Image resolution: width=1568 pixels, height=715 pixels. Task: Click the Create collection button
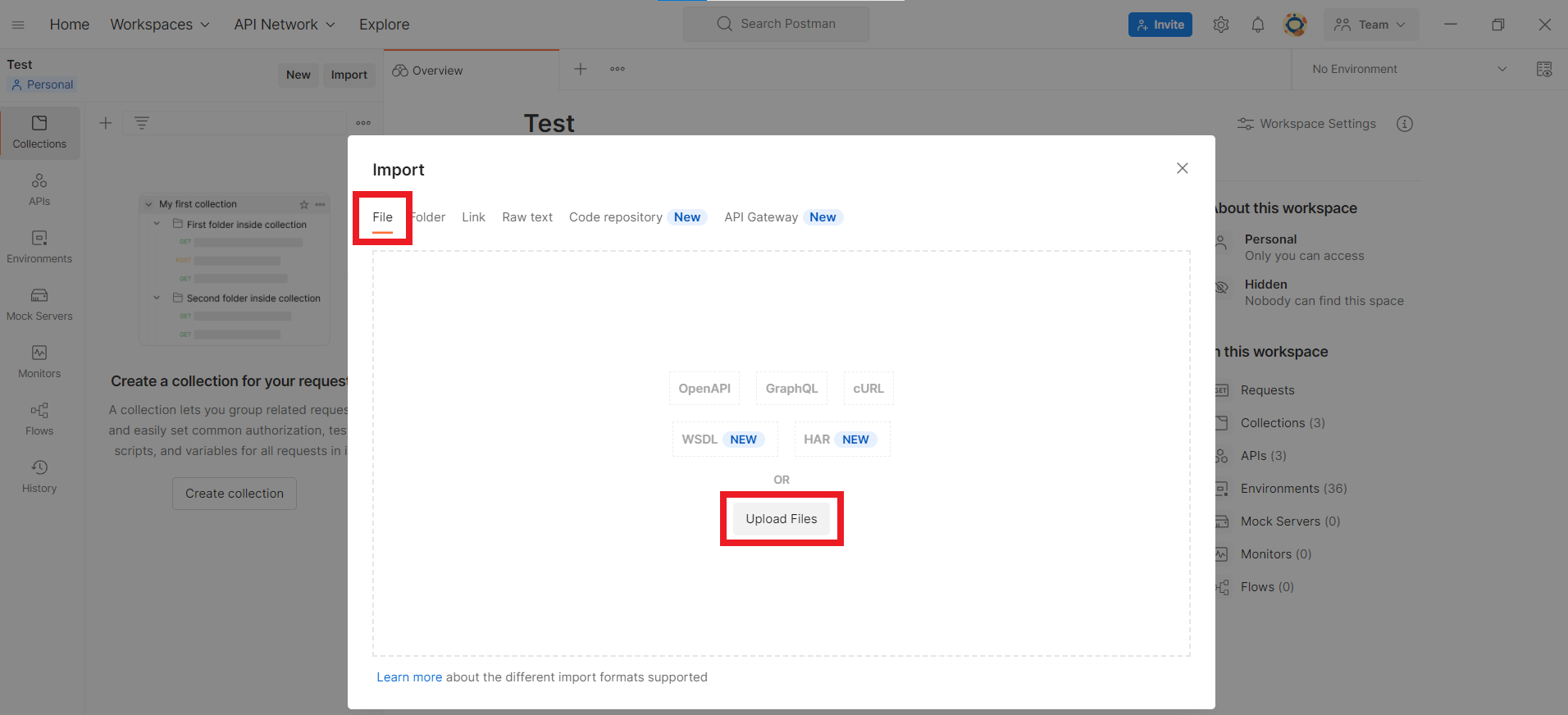tap(235, 494)
